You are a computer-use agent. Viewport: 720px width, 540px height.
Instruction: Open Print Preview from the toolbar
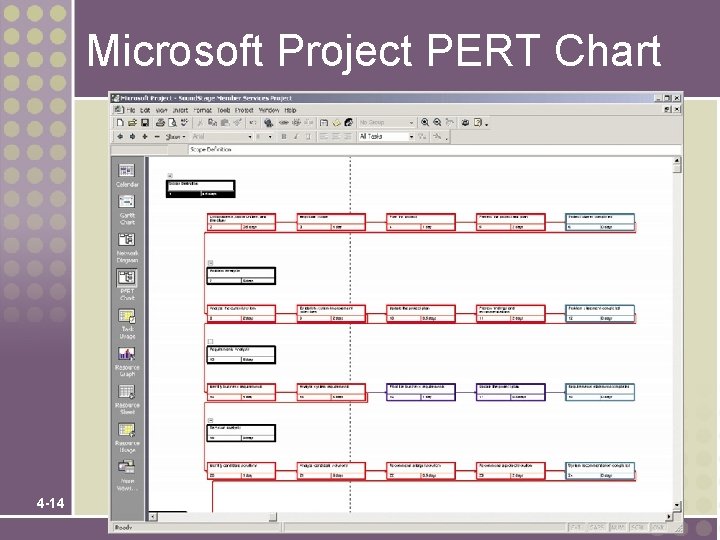pos(172,123)
